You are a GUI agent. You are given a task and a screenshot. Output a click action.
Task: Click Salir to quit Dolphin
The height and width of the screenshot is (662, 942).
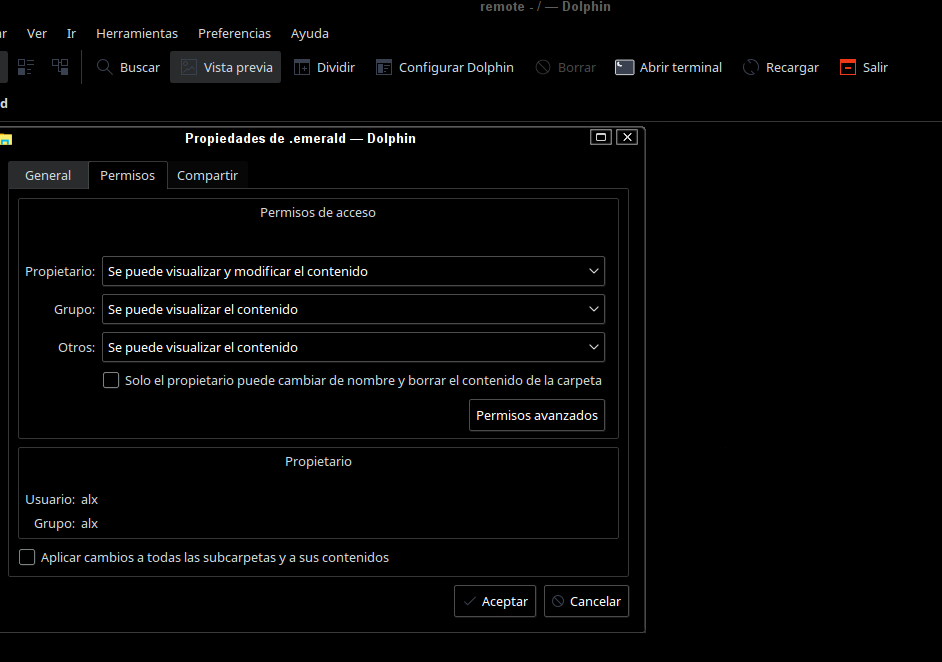[x=863, y=67]
